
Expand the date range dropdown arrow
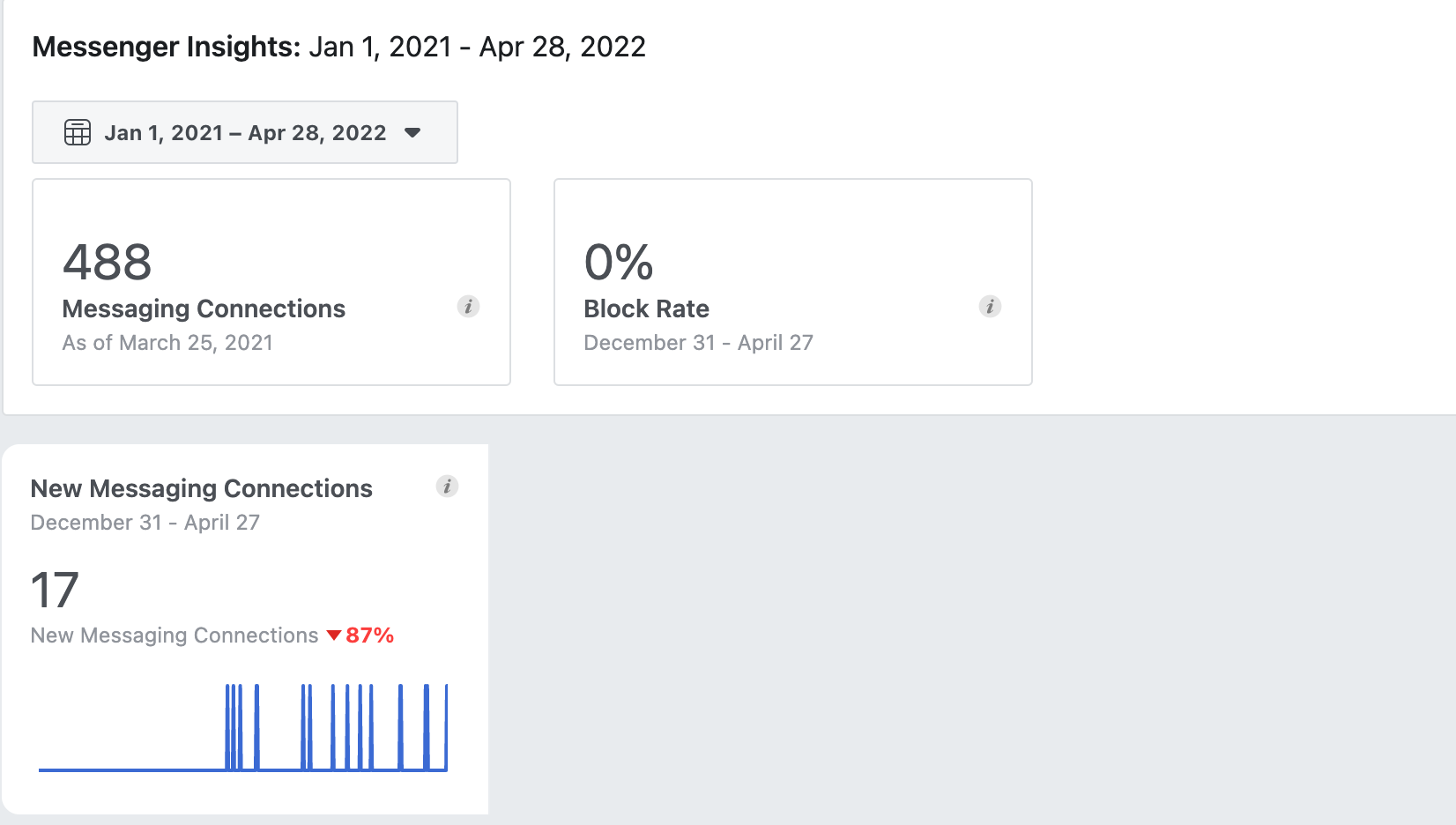click(412, 133)
